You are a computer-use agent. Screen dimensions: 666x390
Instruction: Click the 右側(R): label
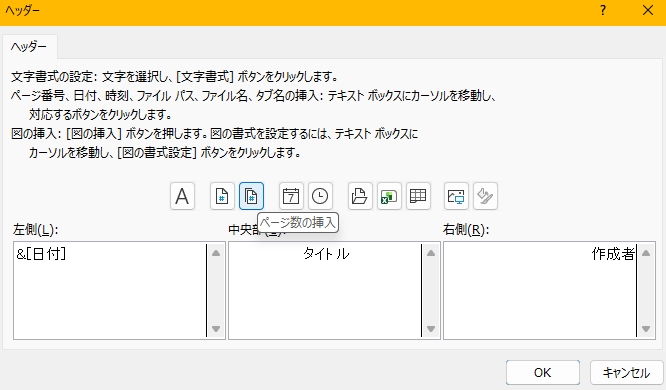[x=466, y=230]
